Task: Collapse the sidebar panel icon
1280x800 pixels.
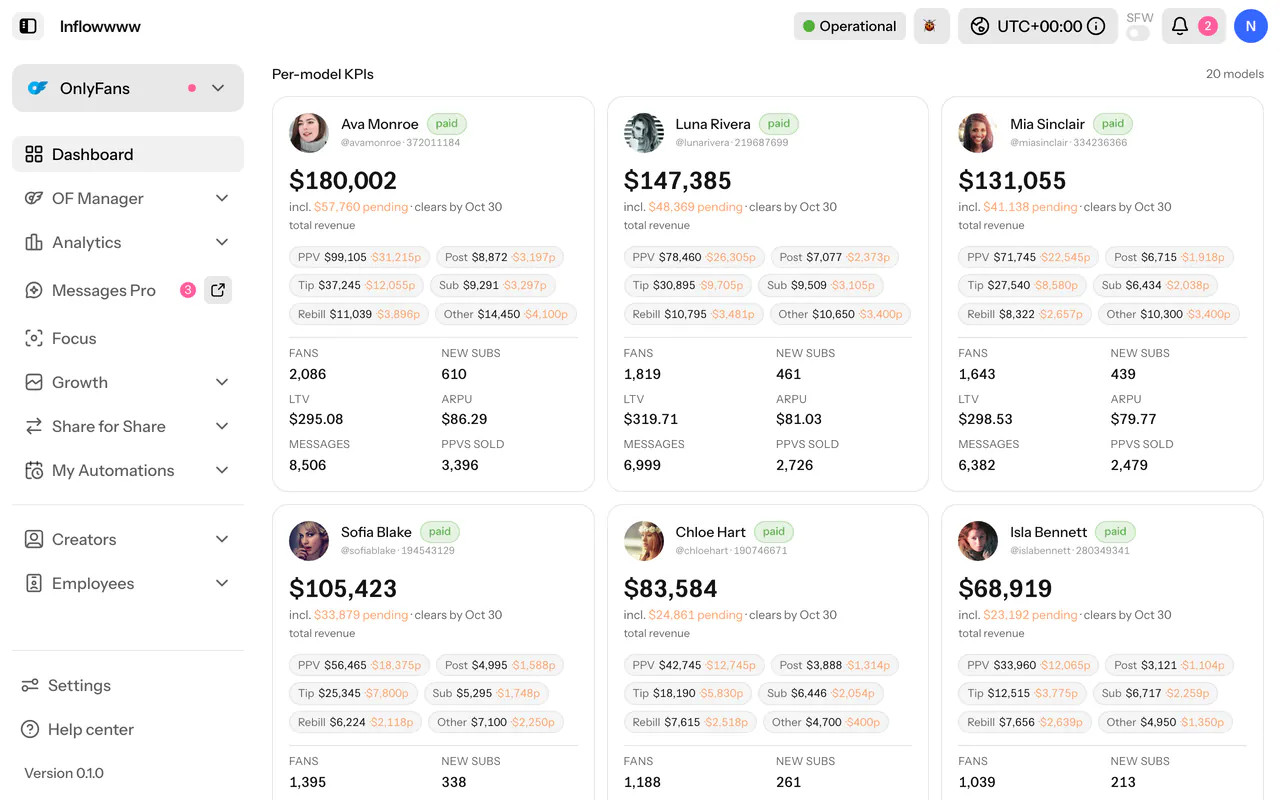Action: point(28,26)
